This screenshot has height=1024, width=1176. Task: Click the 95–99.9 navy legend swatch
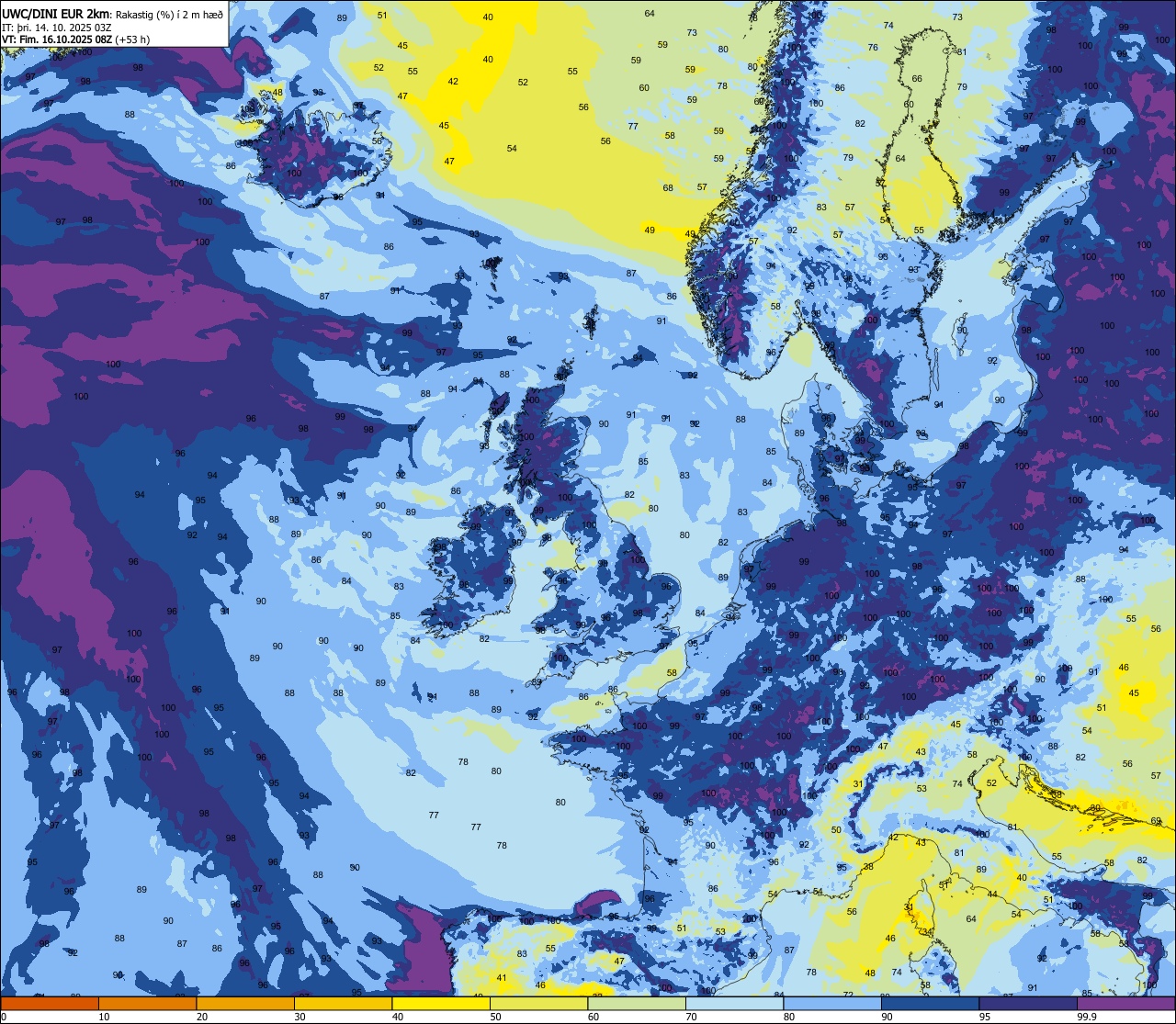pyautogui.click(x=1028, y=1004)
